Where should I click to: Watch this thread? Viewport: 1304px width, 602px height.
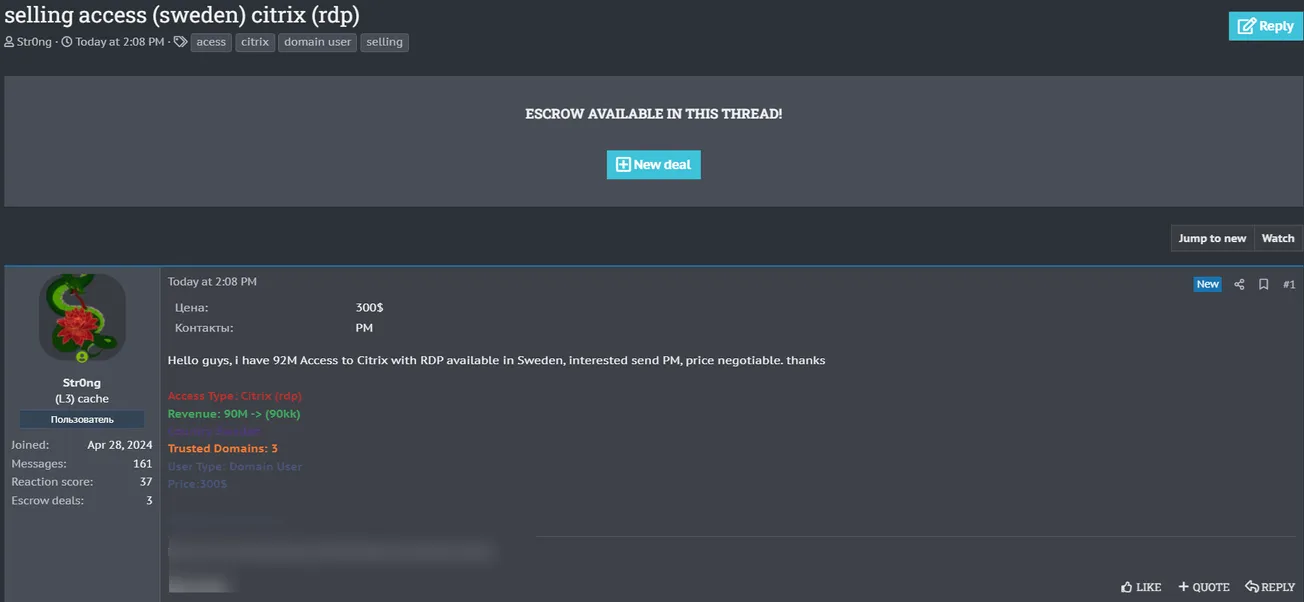[x=1278, y=238]
